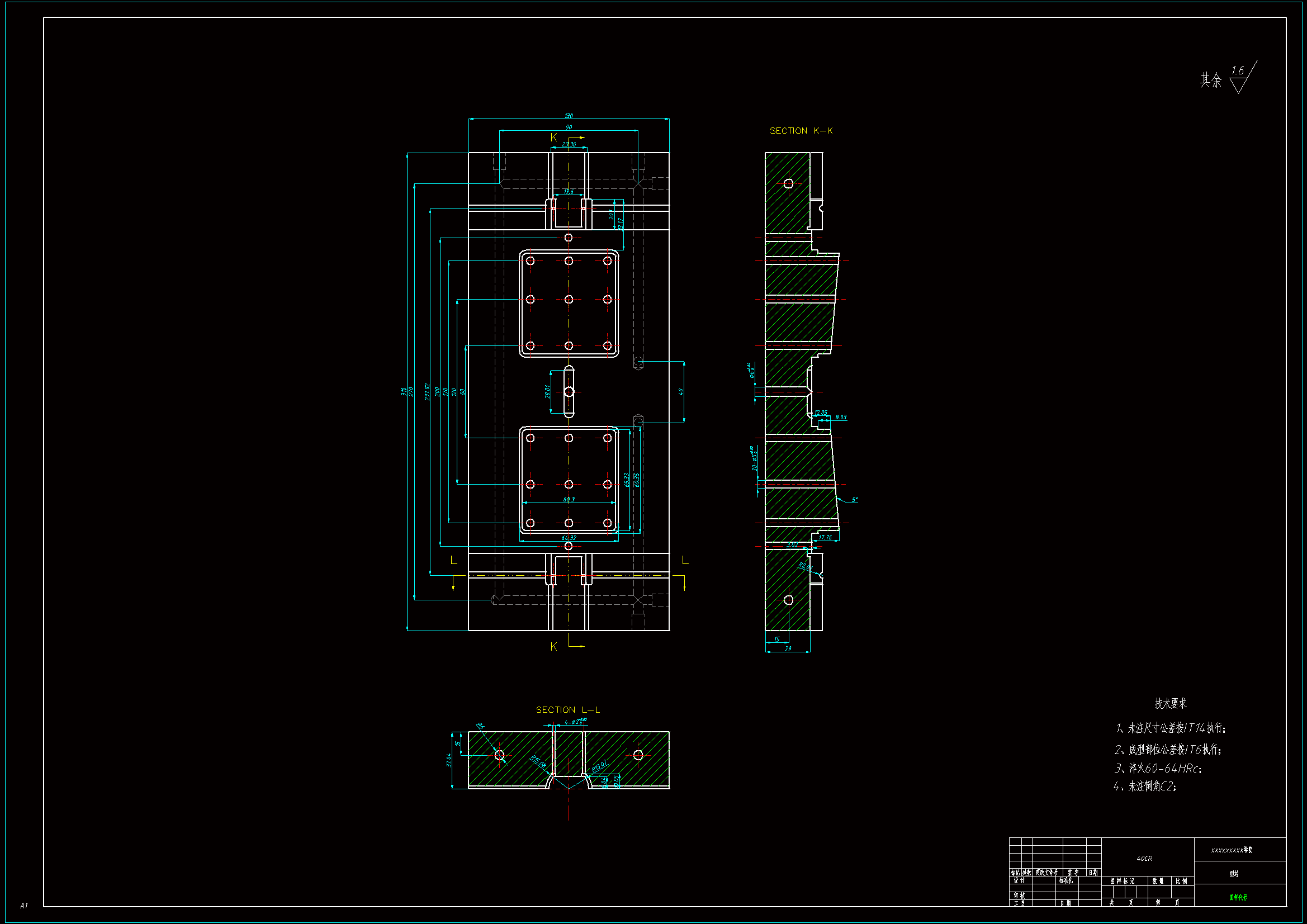Click the 23.36 slot width dimension
This screenshot has height=924, width=1307.
(x=568, y=144)
